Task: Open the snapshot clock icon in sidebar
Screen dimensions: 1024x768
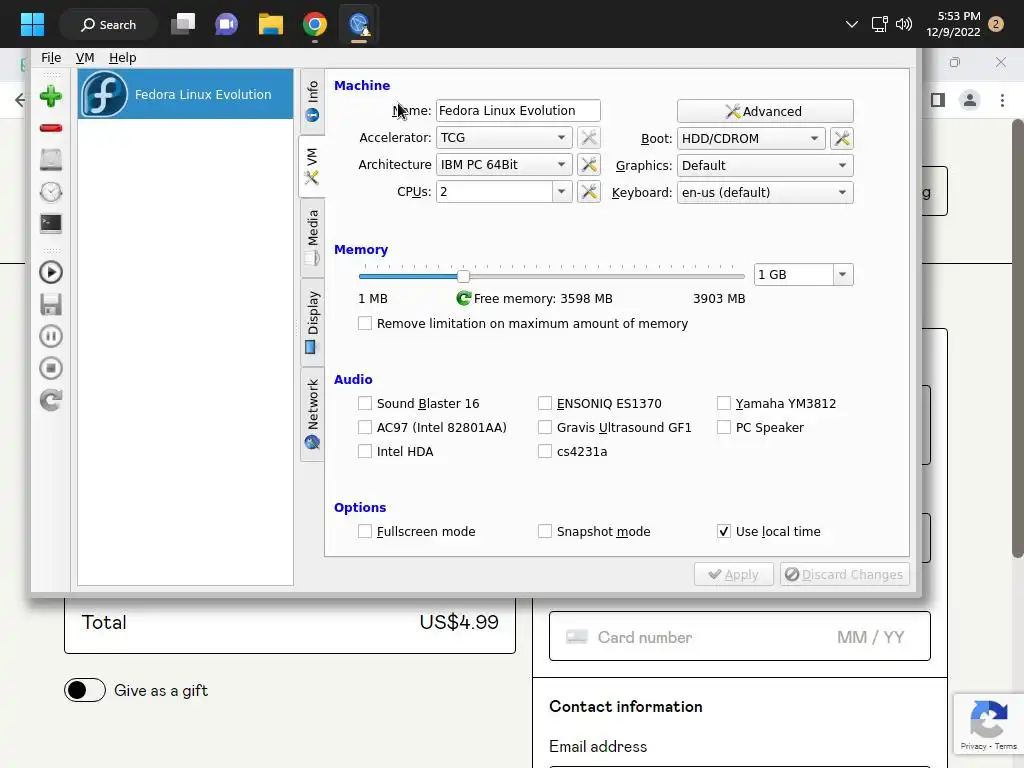Action: click(x=51, y=192)
